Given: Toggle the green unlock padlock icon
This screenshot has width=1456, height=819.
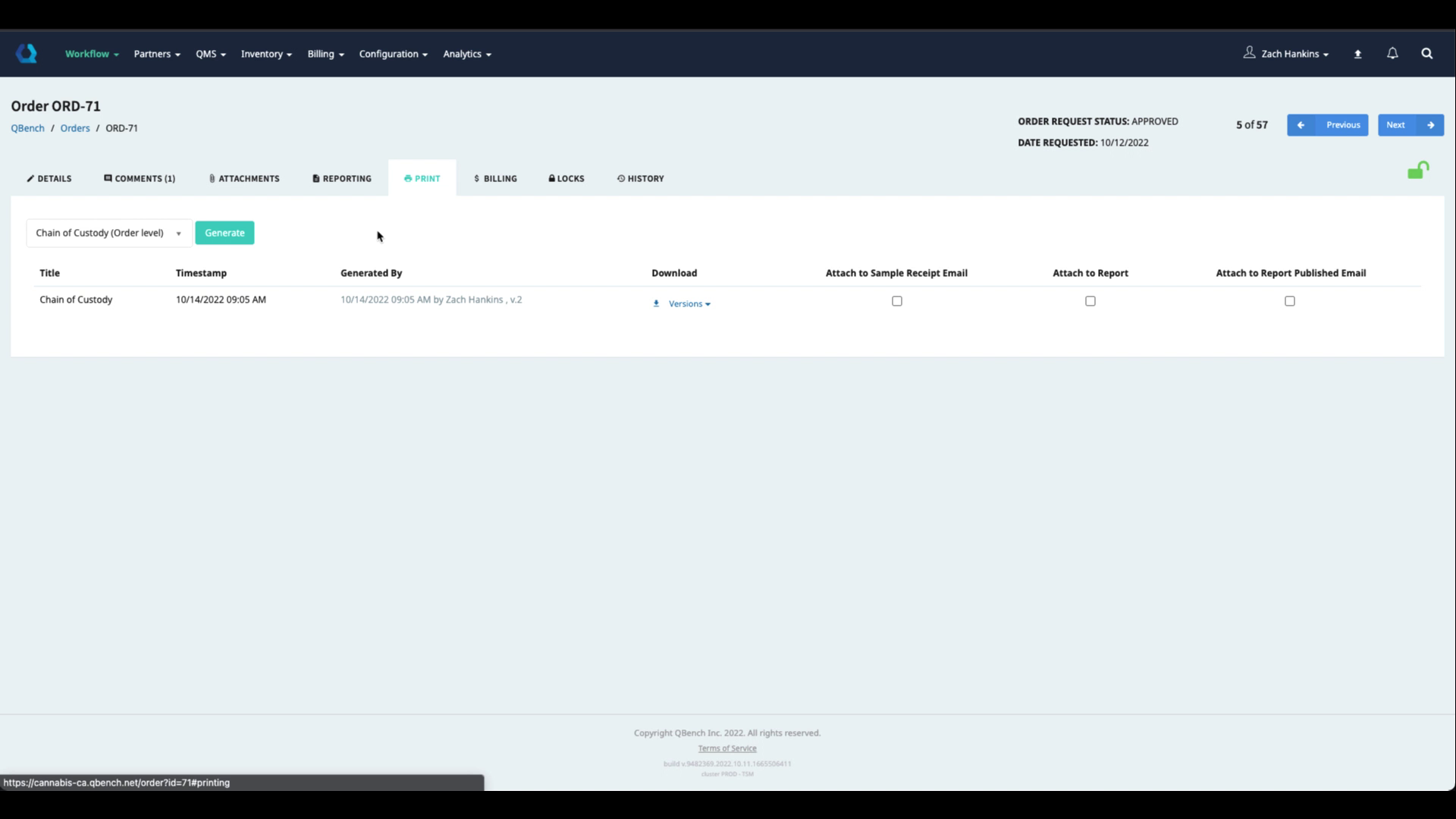Looking at the screenshot, I should tap(1418, 171).
